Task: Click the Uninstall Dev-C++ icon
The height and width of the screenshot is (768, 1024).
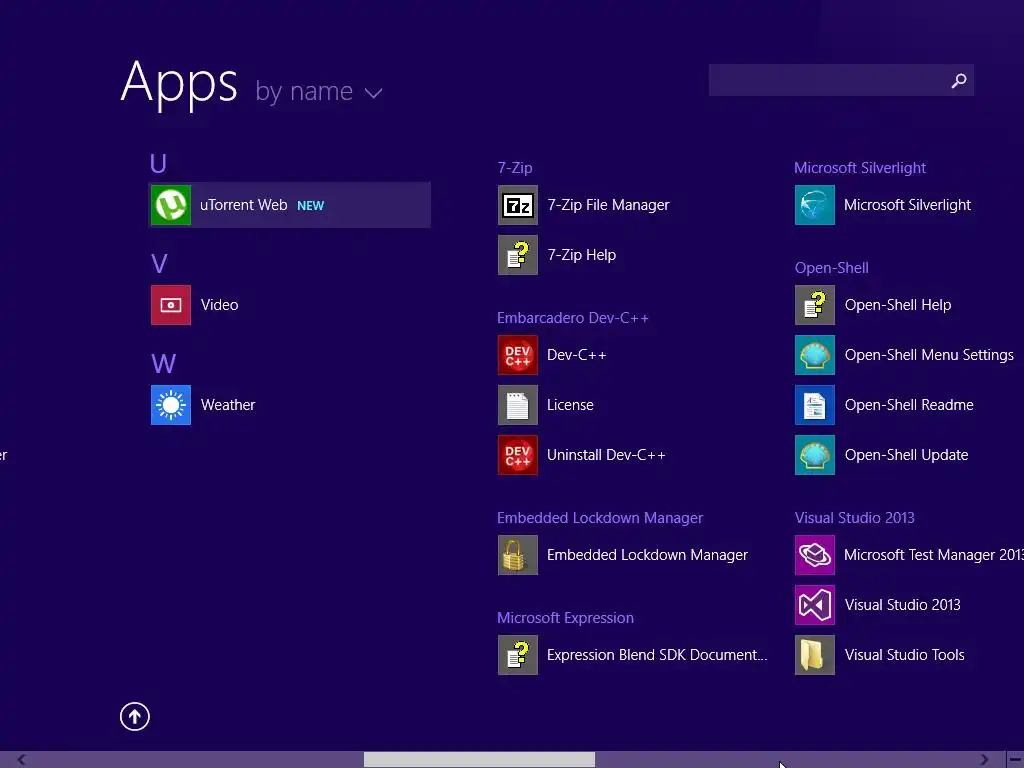Action: tap(518, 455)
